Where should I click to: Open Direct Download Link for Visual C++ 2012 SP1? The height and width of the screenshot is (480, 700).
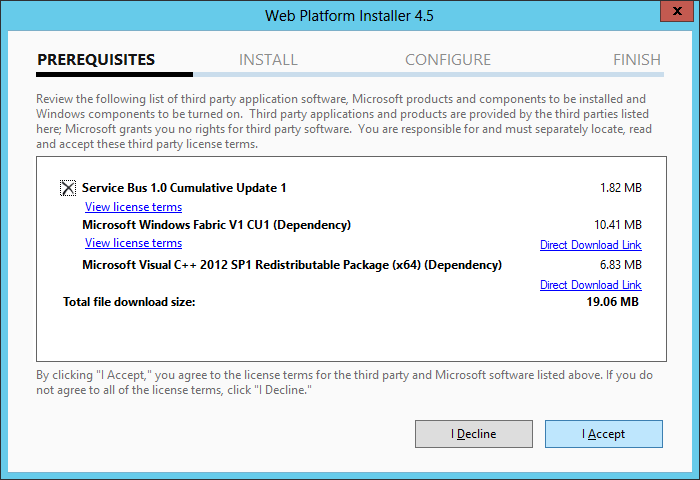(591, 285)
